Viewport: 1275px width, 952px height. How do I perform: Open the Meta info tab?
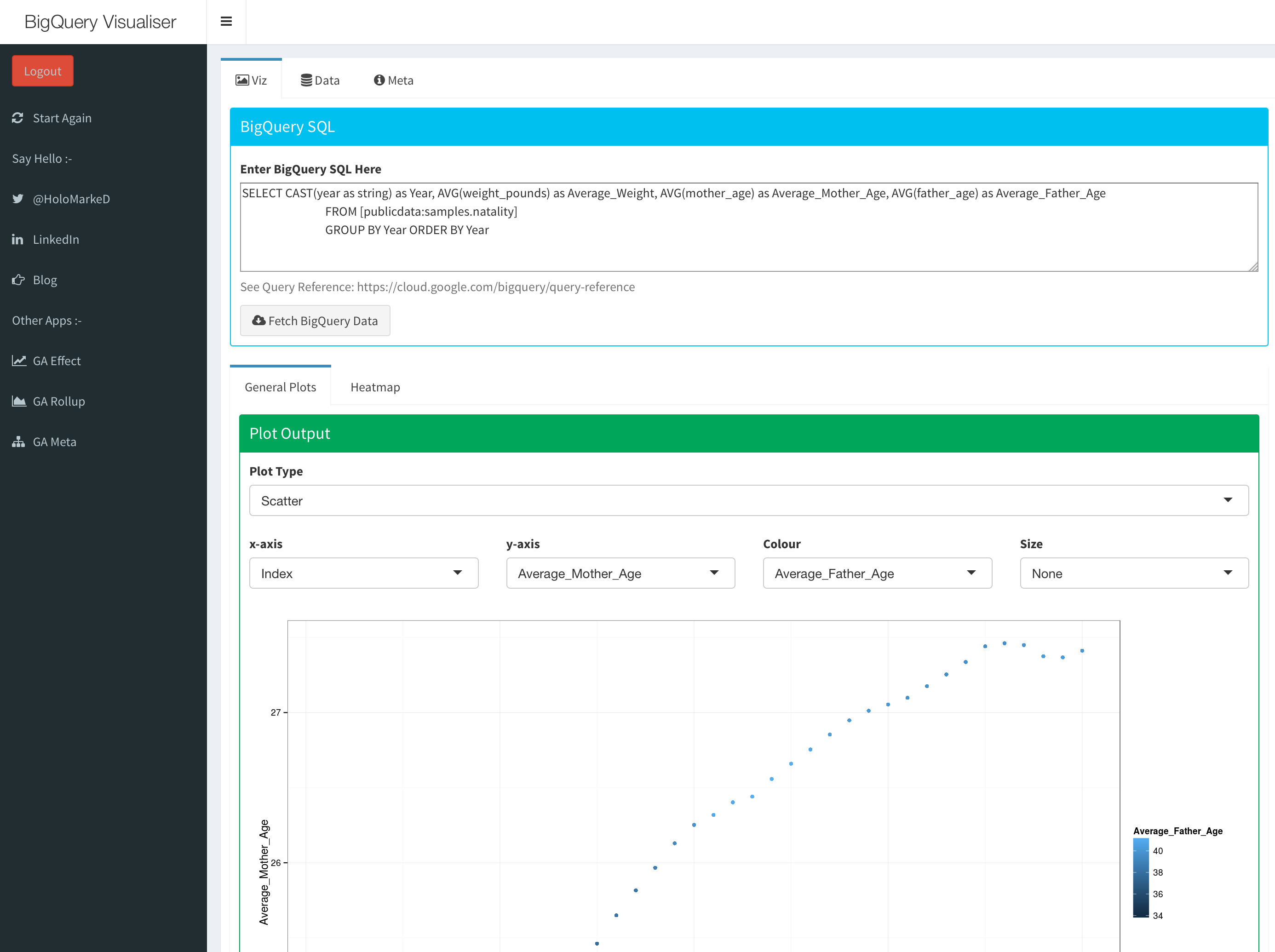click(x=394, y=80)
